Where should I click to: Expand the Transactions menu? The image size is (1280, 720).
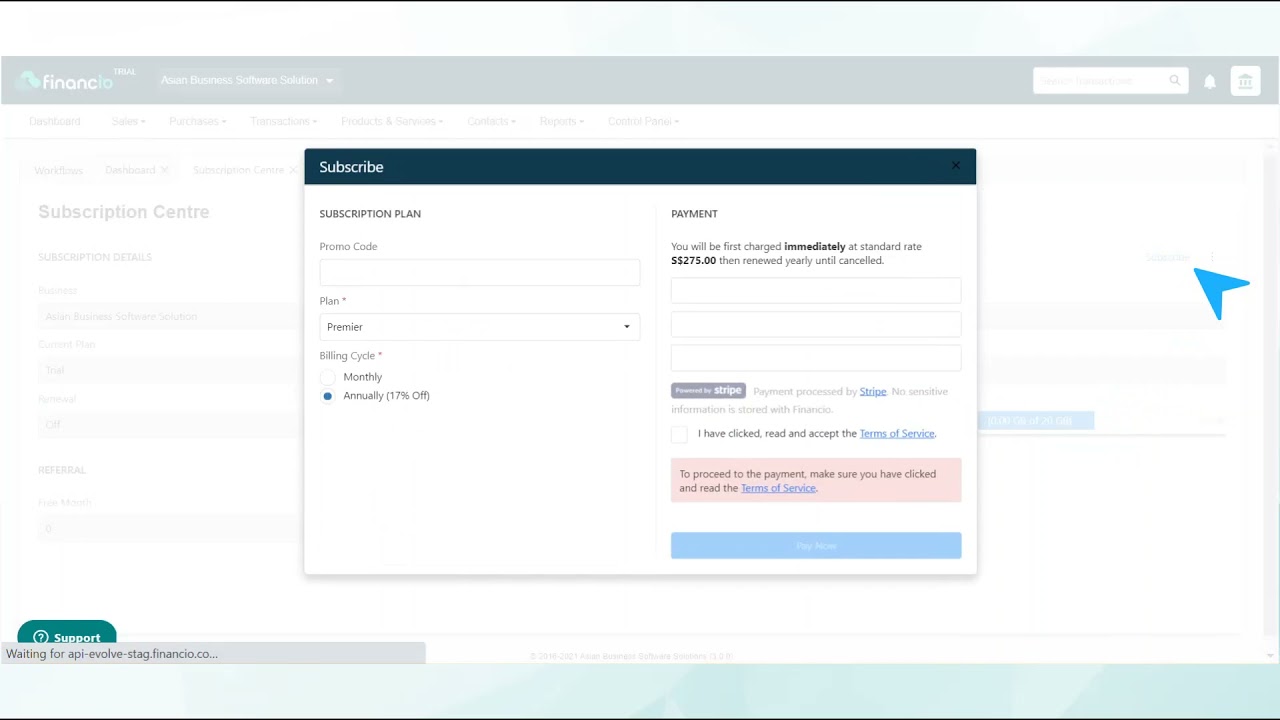283,121
